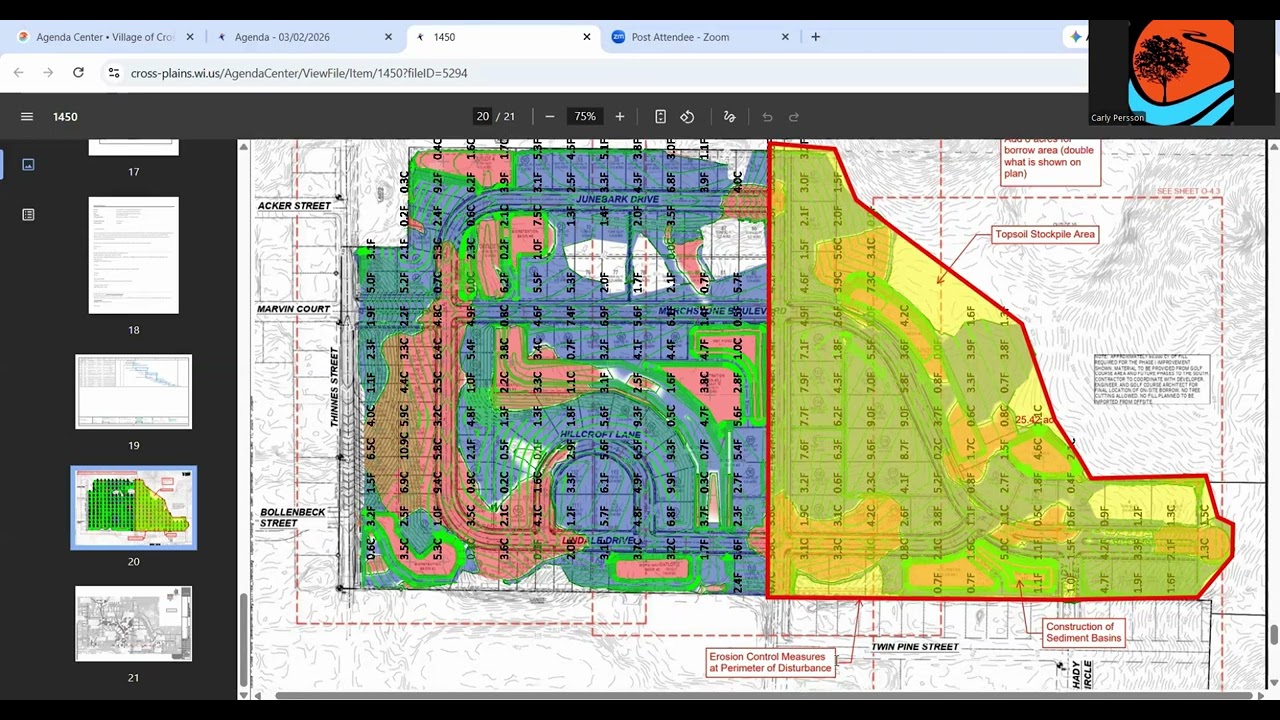View site information icon in address bar
Image resolution: width=1280 pixels, height=720 pixels.
114,73
